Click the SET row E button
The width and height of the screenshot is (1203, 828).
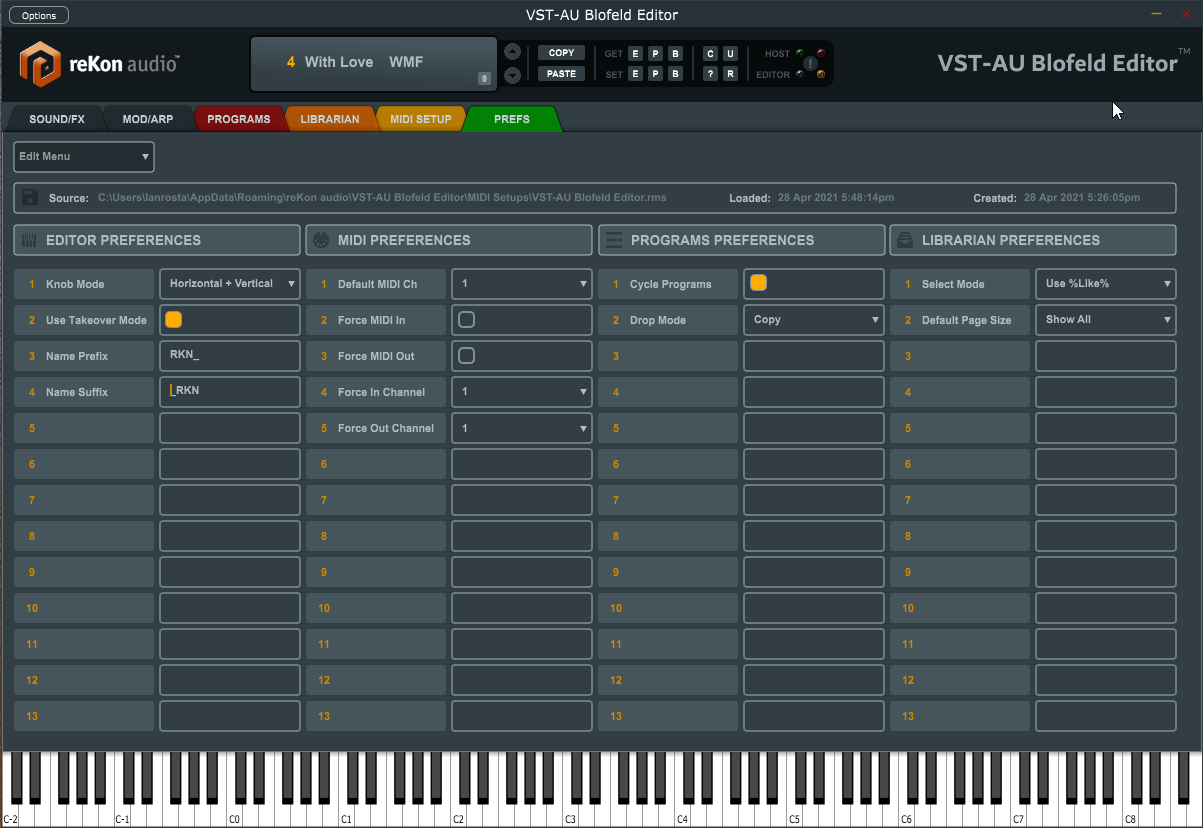coord(635,74)
